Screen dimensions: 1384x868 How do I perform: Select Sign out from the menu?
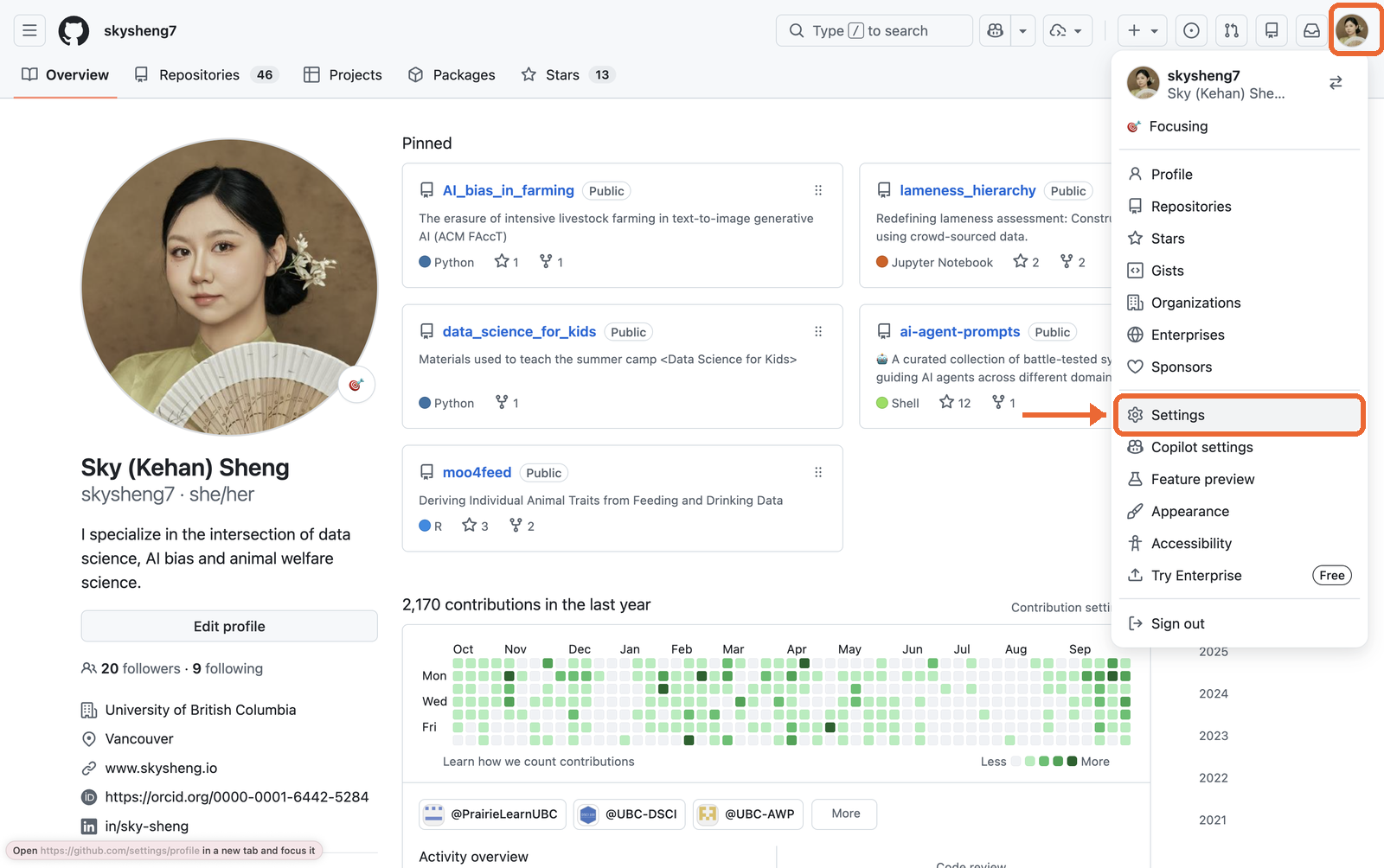(1240, 623)
